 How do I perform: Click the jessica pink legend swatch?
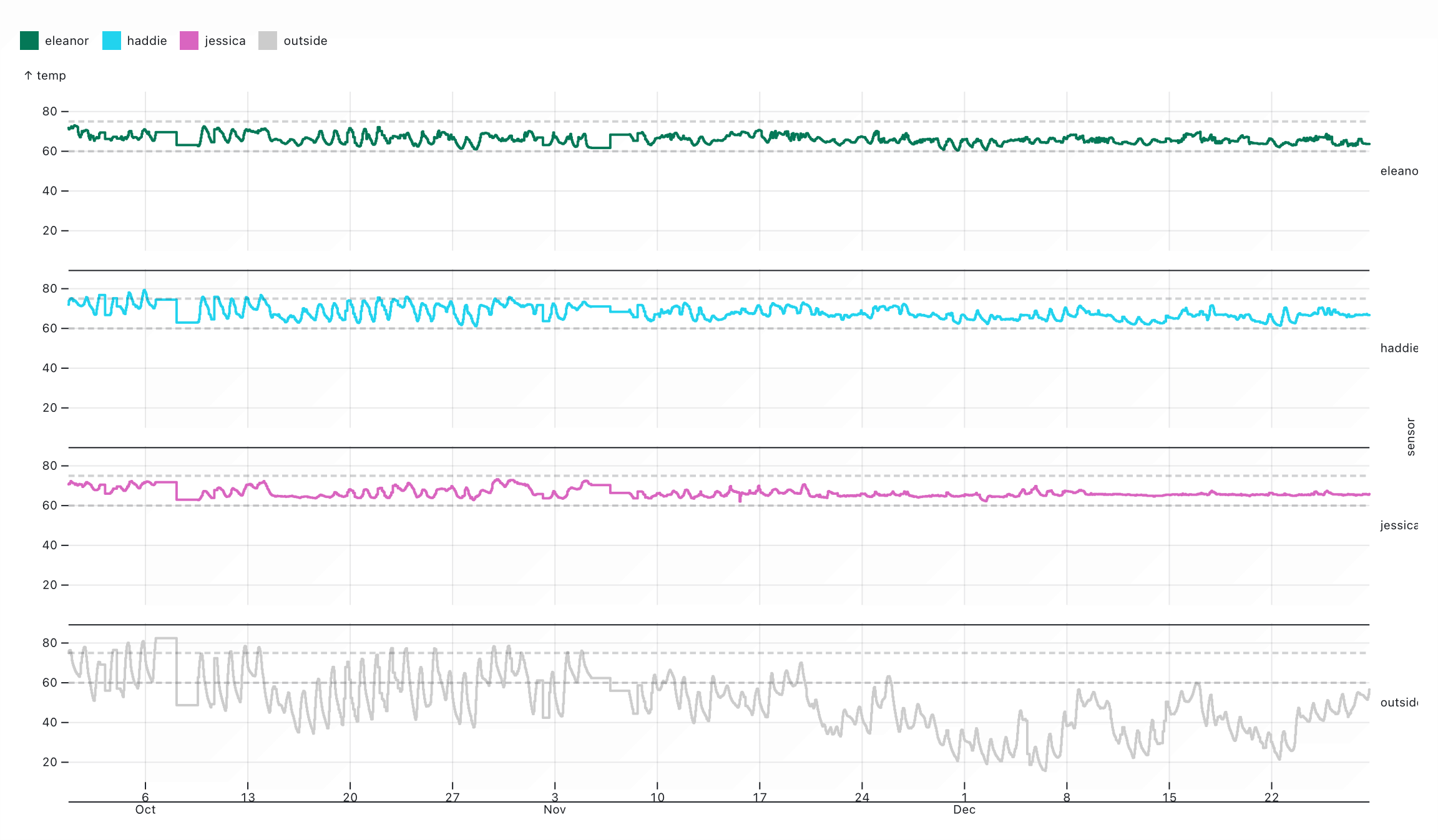click(189, 41)
